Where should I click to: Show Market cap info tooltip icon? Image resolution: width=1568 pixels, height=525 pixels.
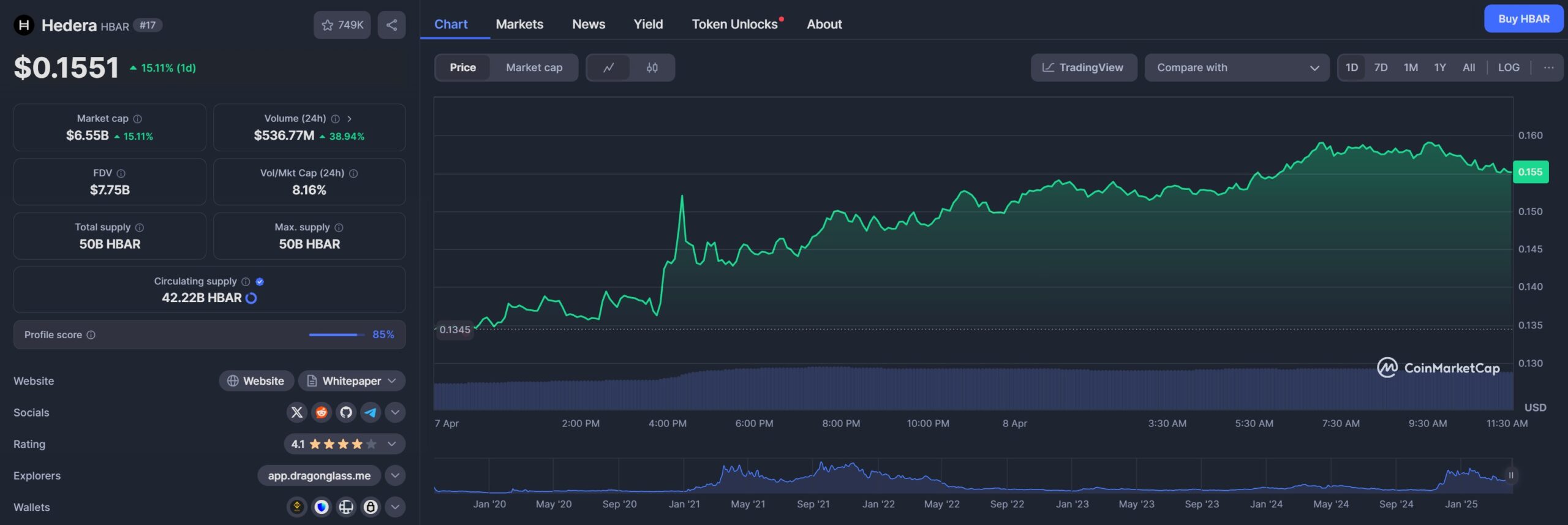tap(138, 119)
